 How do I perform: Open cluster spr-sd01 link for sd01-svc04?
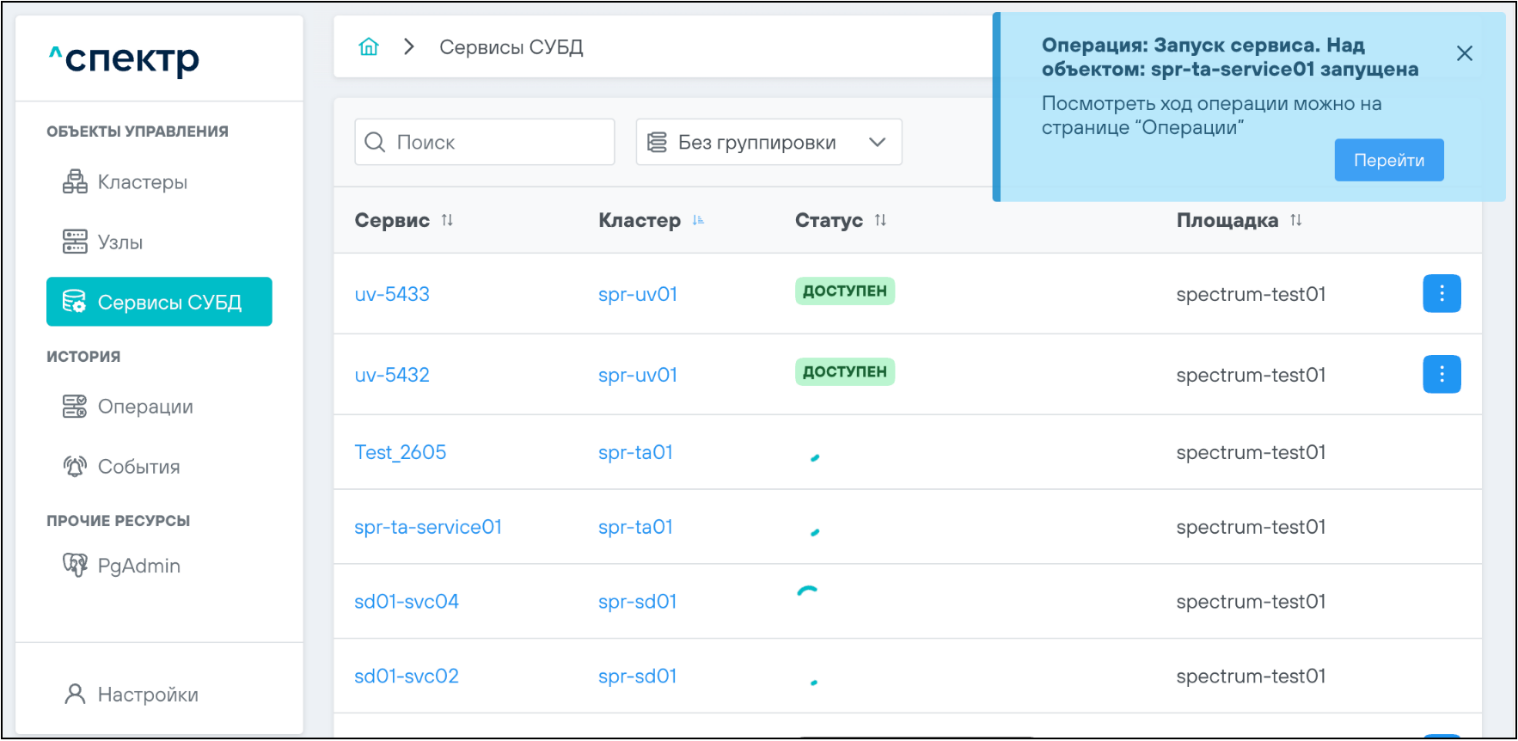click(x=637, y=601)
